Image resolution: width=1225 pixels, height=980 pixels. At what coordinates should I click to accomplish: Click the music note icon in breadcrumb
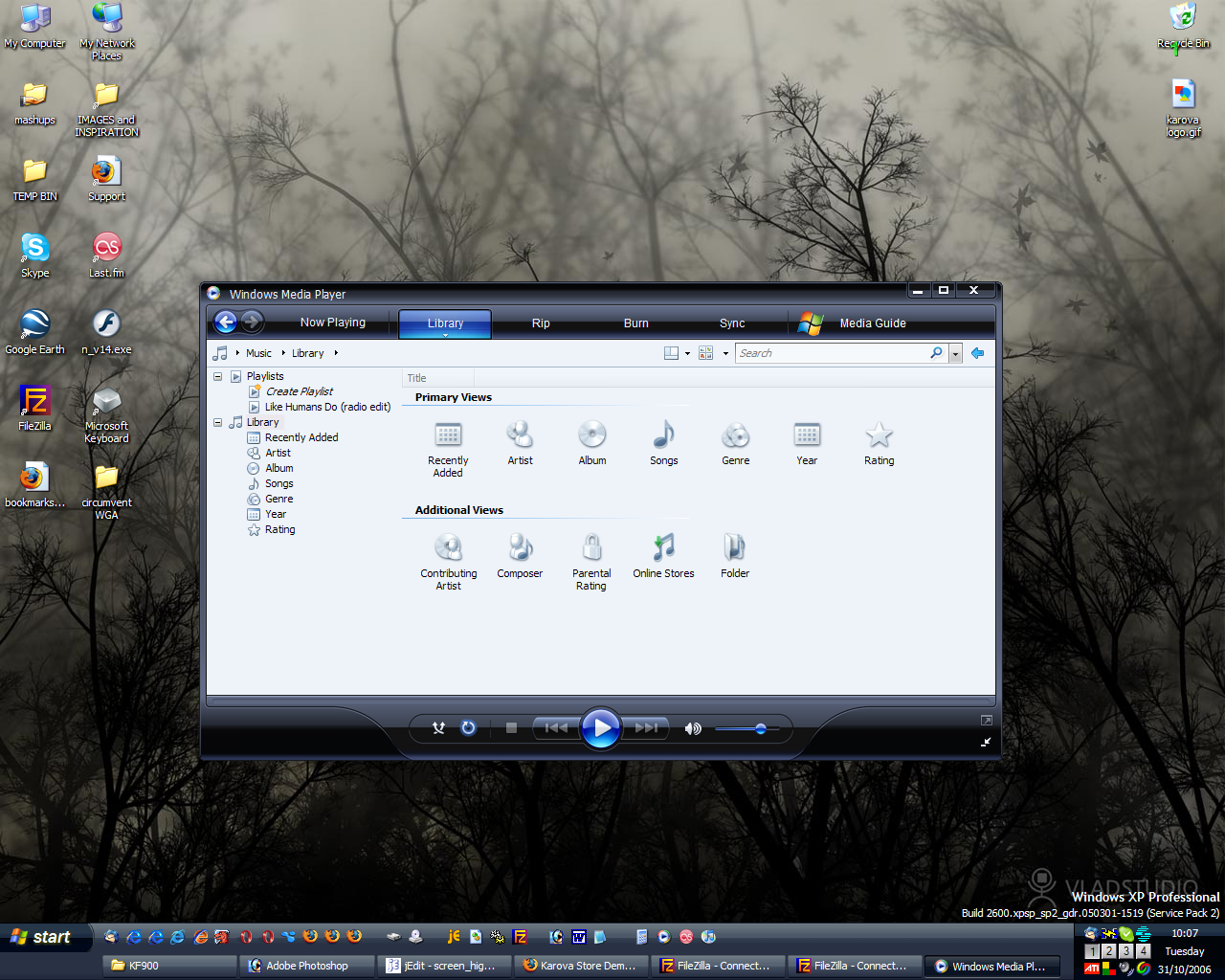point(221,353)
